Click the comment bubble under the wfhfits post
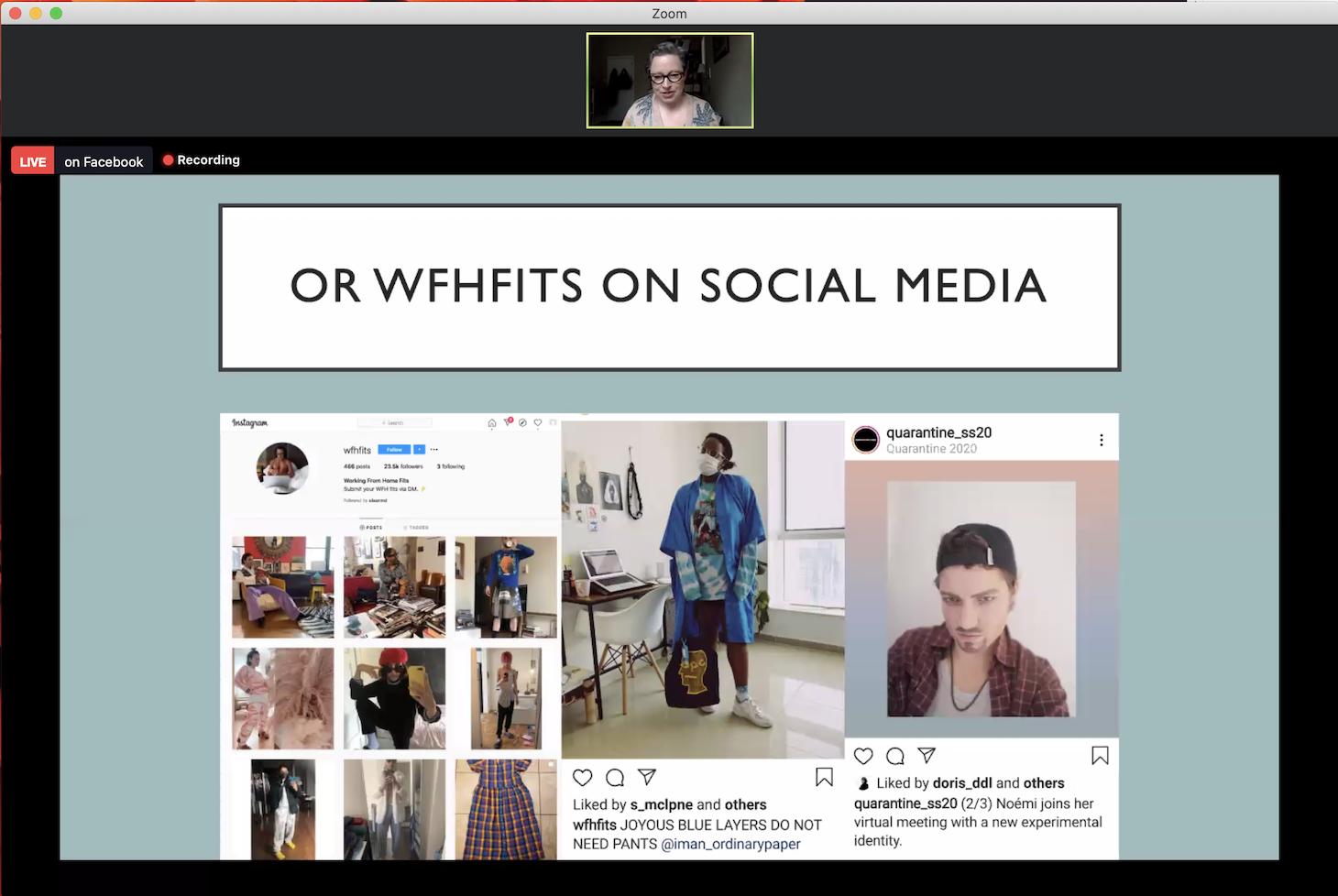Image resolution: width=1338 pixels, height=896 pixels. (615, 778)
